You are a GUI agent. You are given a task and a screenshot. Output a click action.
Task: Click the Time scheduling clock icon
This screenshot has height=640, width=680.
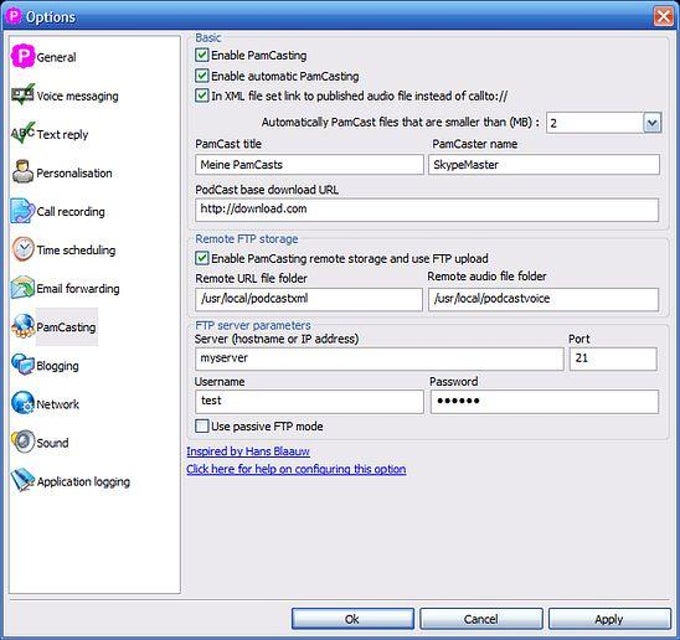[x=23, y=249]
